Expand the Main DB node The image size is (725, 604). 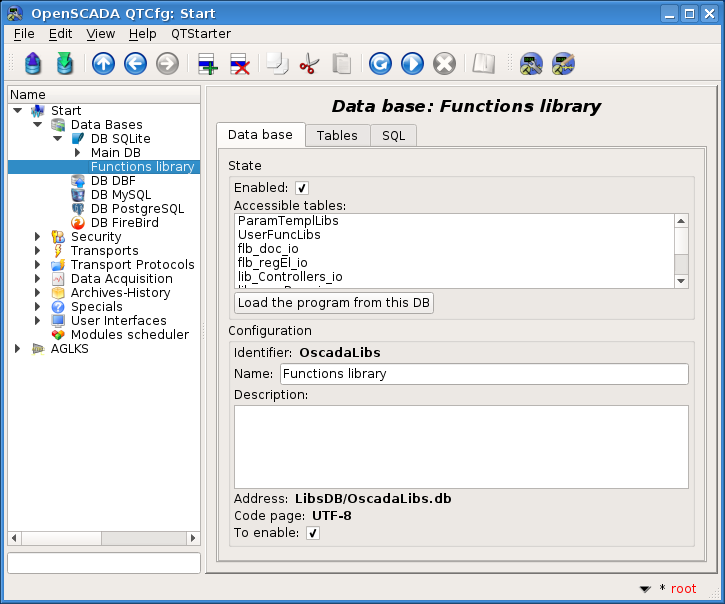coord(78,153)
